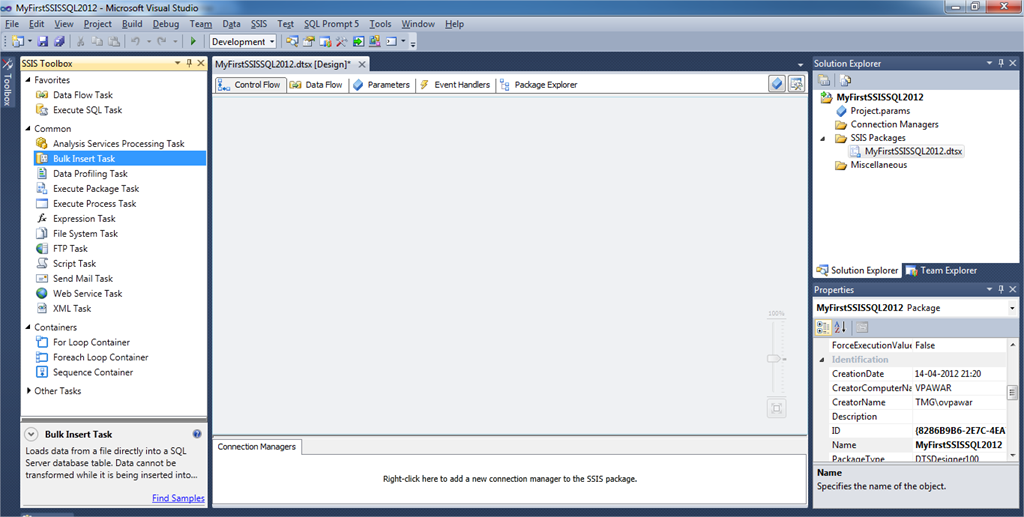Screen dimensions: 1024x517
Task: Expand the Other Tasks section
Action: tap(27, 391)
